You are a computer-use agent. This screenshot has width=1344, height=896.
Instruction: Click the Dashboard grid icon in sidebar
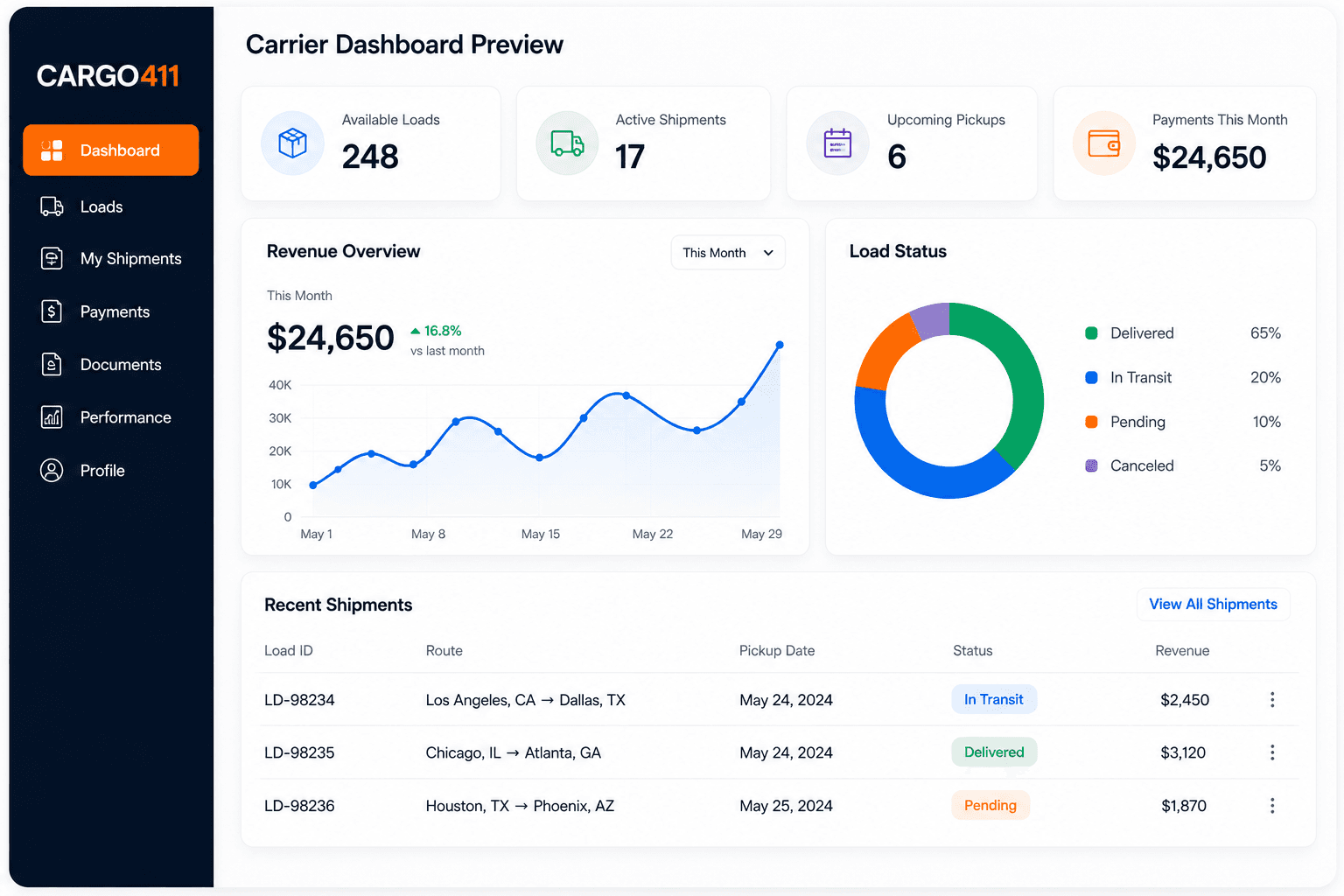point(52,150)
